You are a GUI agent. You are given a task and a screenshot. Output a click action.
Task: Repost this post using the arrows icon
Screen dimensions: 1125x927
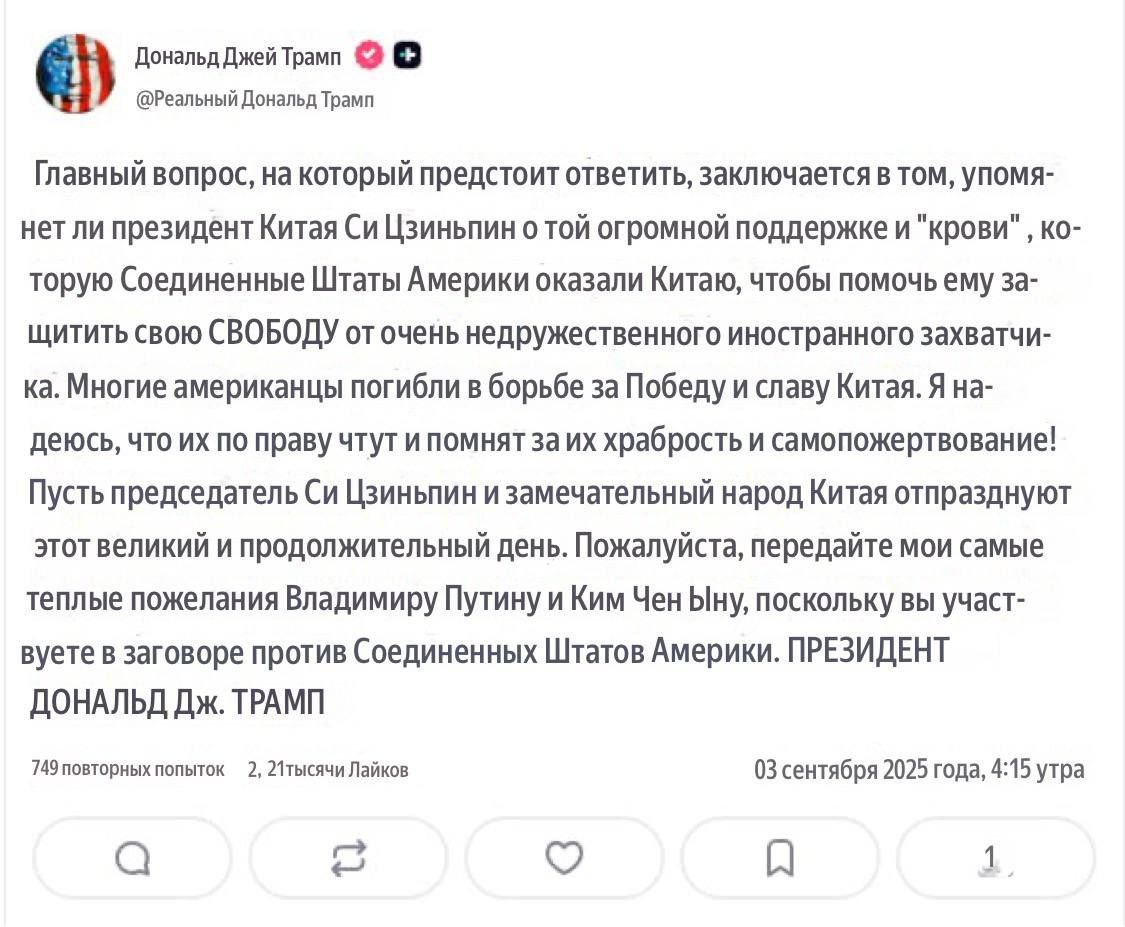tap(348, 858)
